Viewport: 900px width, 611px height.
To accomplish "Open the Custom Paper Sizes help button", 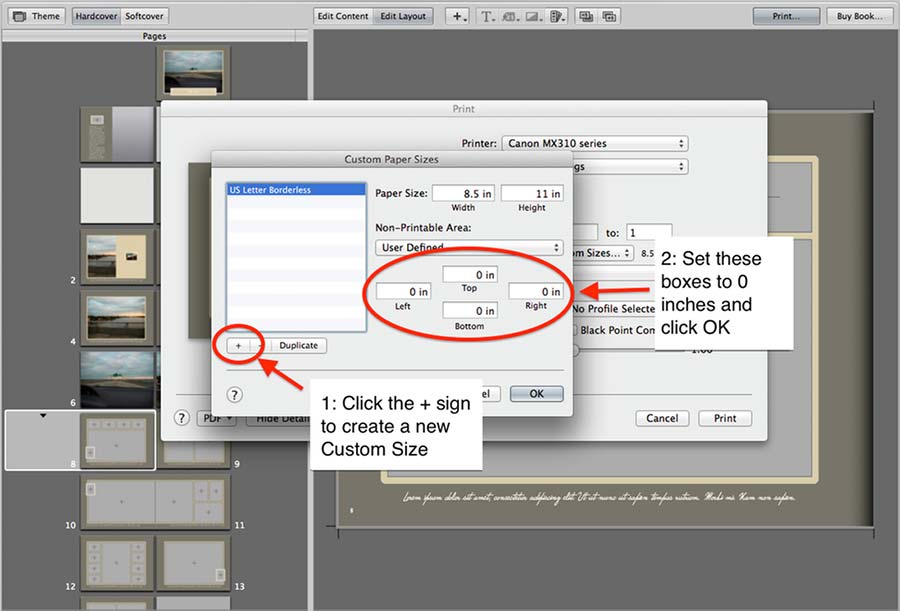I will [x=235, y=395].
